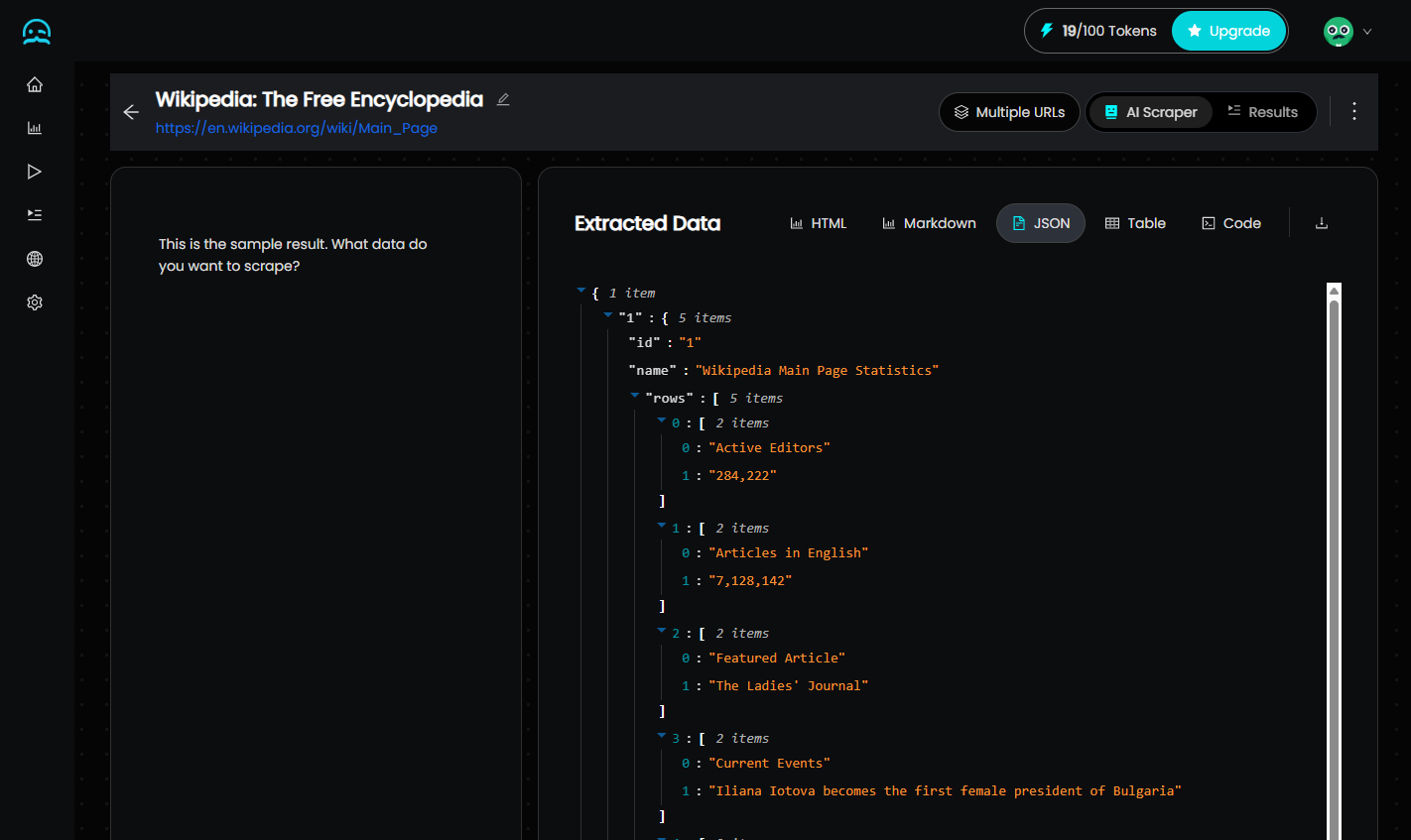The image size is (1411, 840).
Task: Click the JSON viewer vertical scrollbar
Action: click(1334, 555)
